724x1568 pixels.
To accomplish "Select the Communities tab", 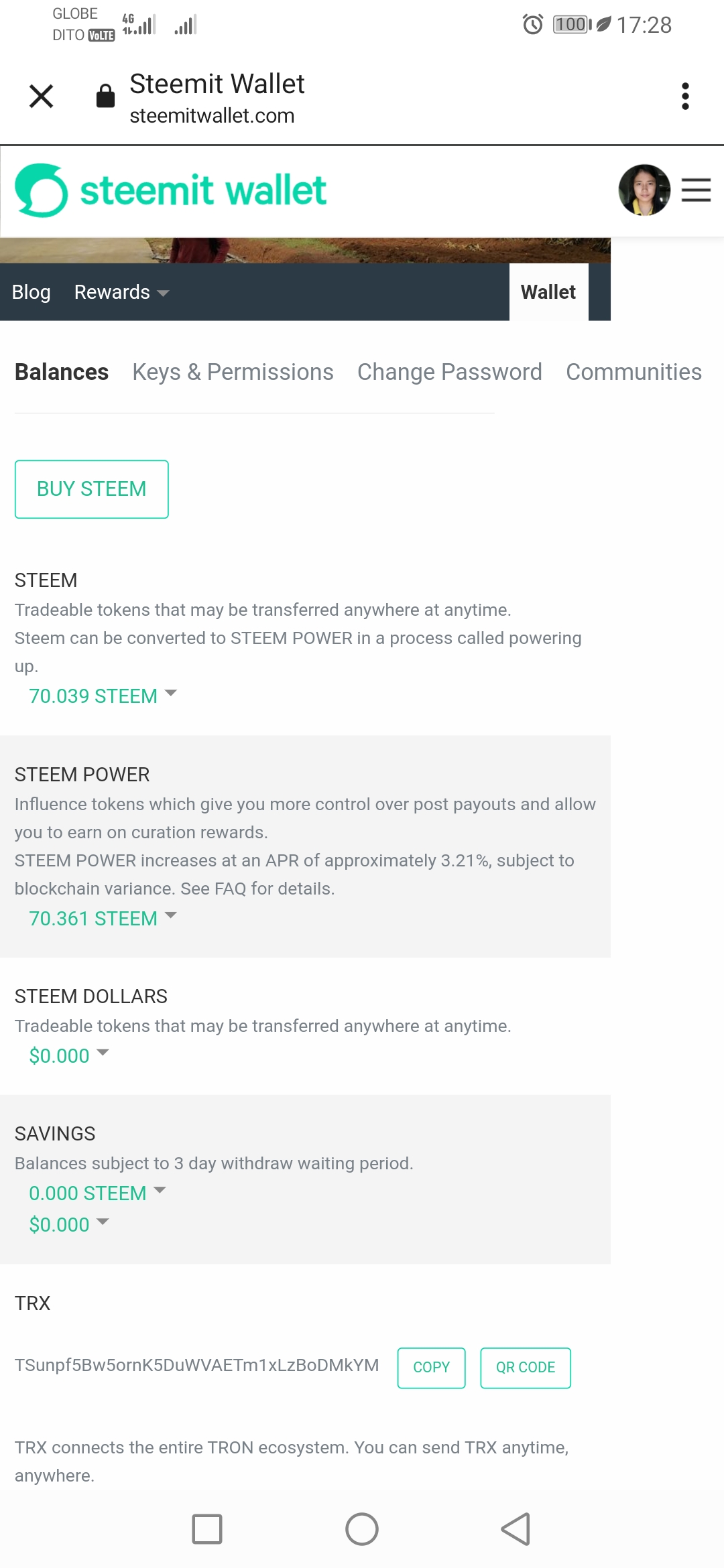I will [x=633, y=372].
